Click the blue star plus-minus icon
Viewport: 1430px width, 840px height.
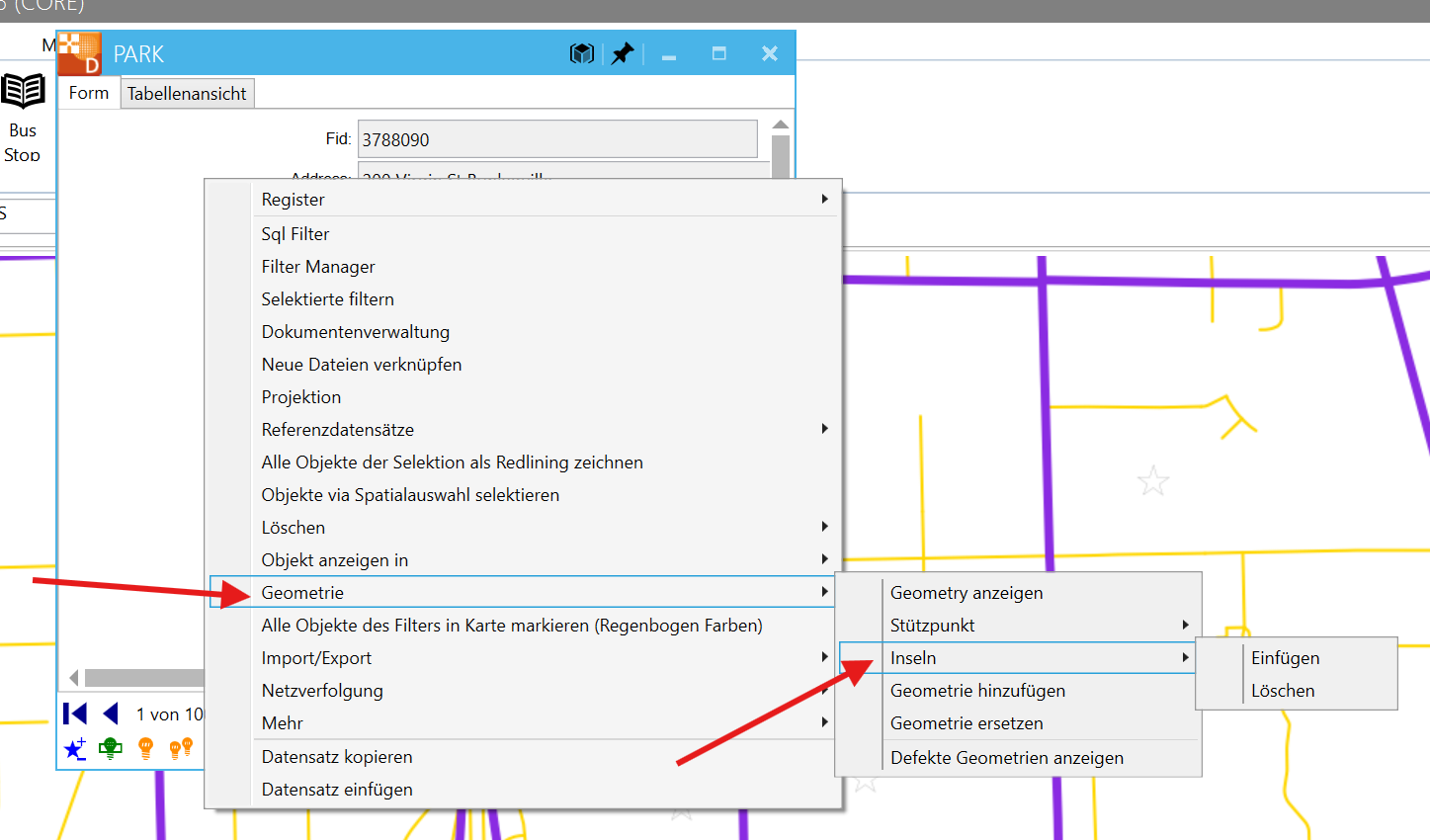tap(75, 749)
